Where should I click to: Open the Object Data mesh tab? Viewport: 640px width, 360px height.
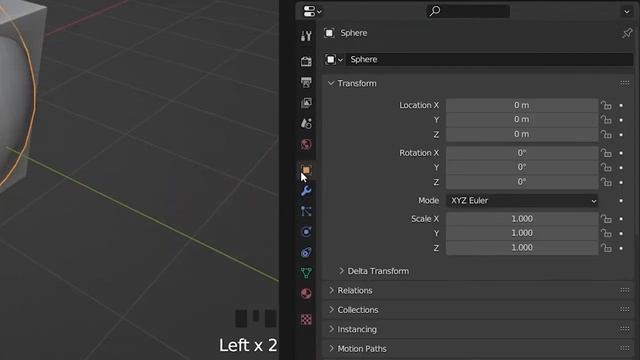[306, 273]
